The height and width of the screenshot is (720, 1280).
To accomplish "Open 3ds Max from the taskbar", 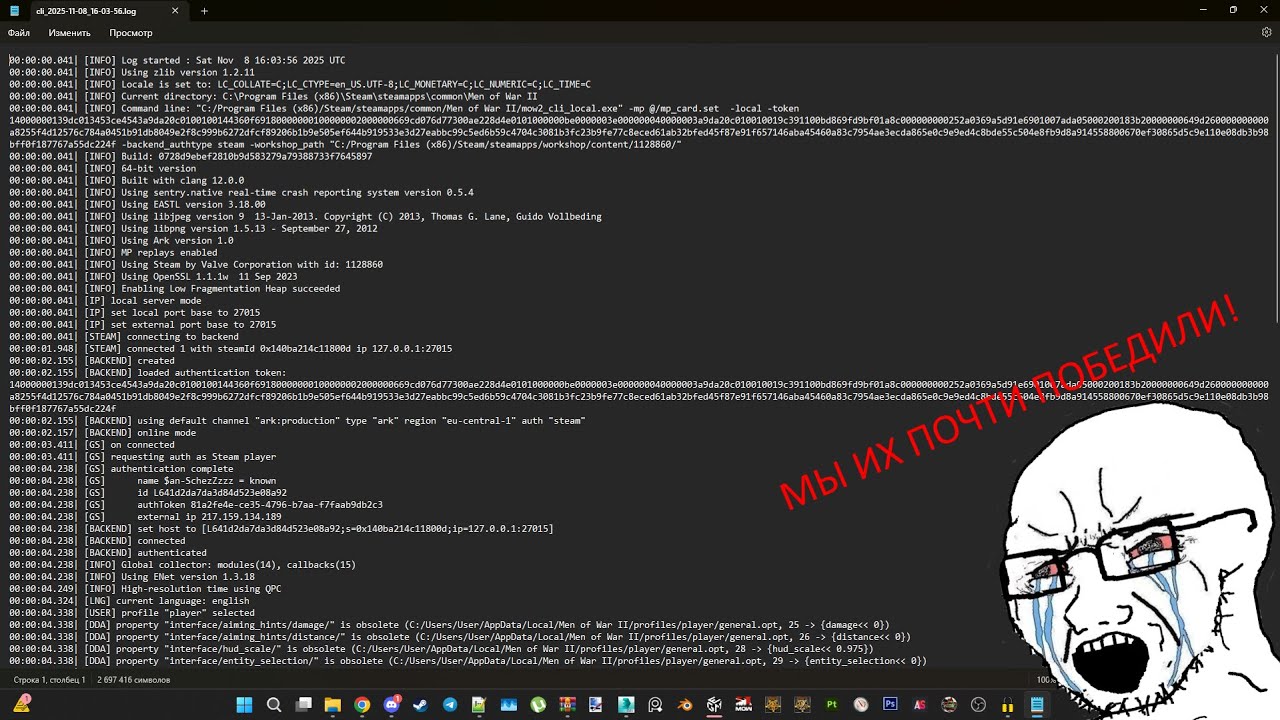I will (626, 705).
